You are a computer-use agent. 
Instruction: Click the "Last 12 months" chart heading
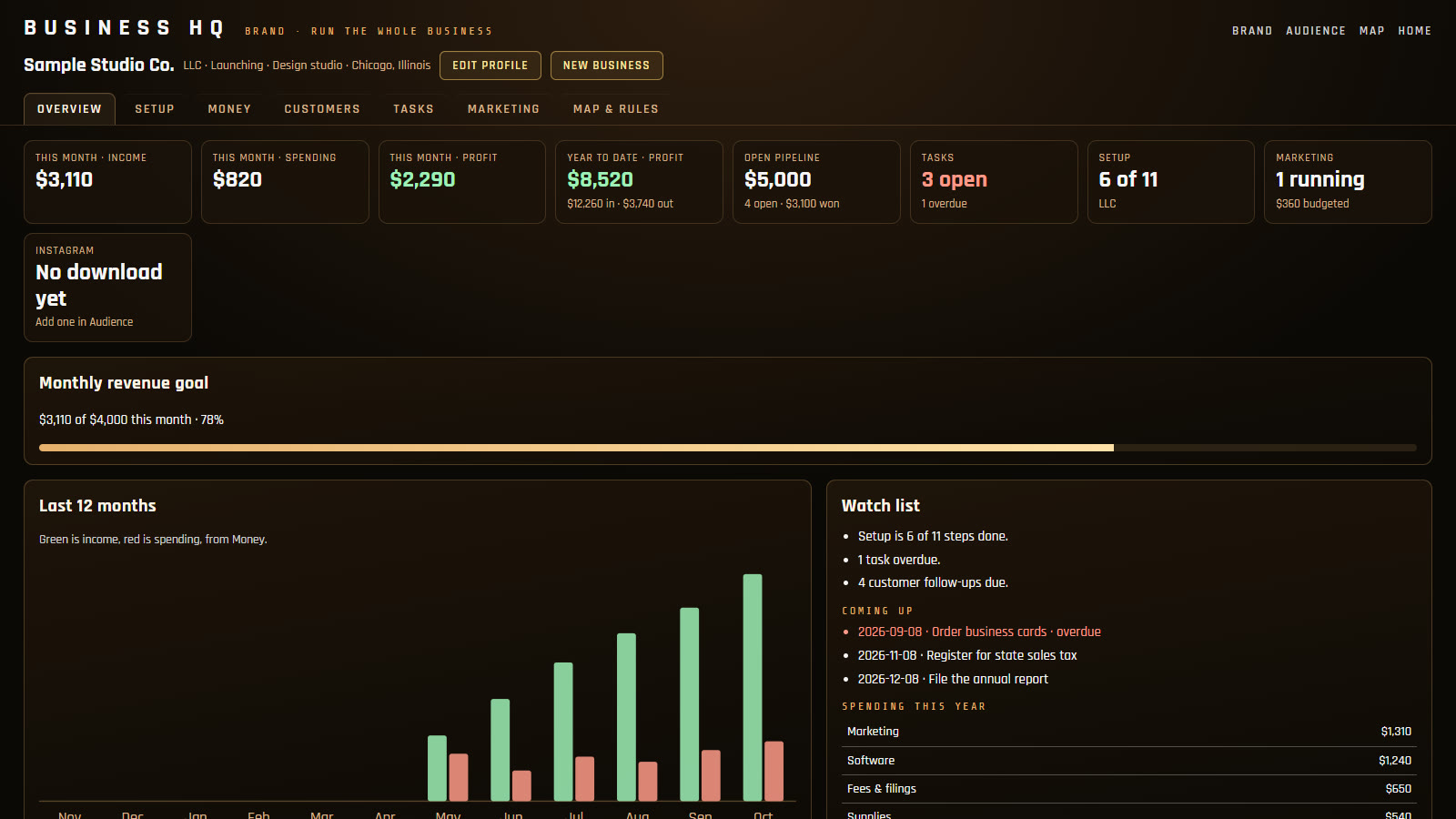point(97,506)
